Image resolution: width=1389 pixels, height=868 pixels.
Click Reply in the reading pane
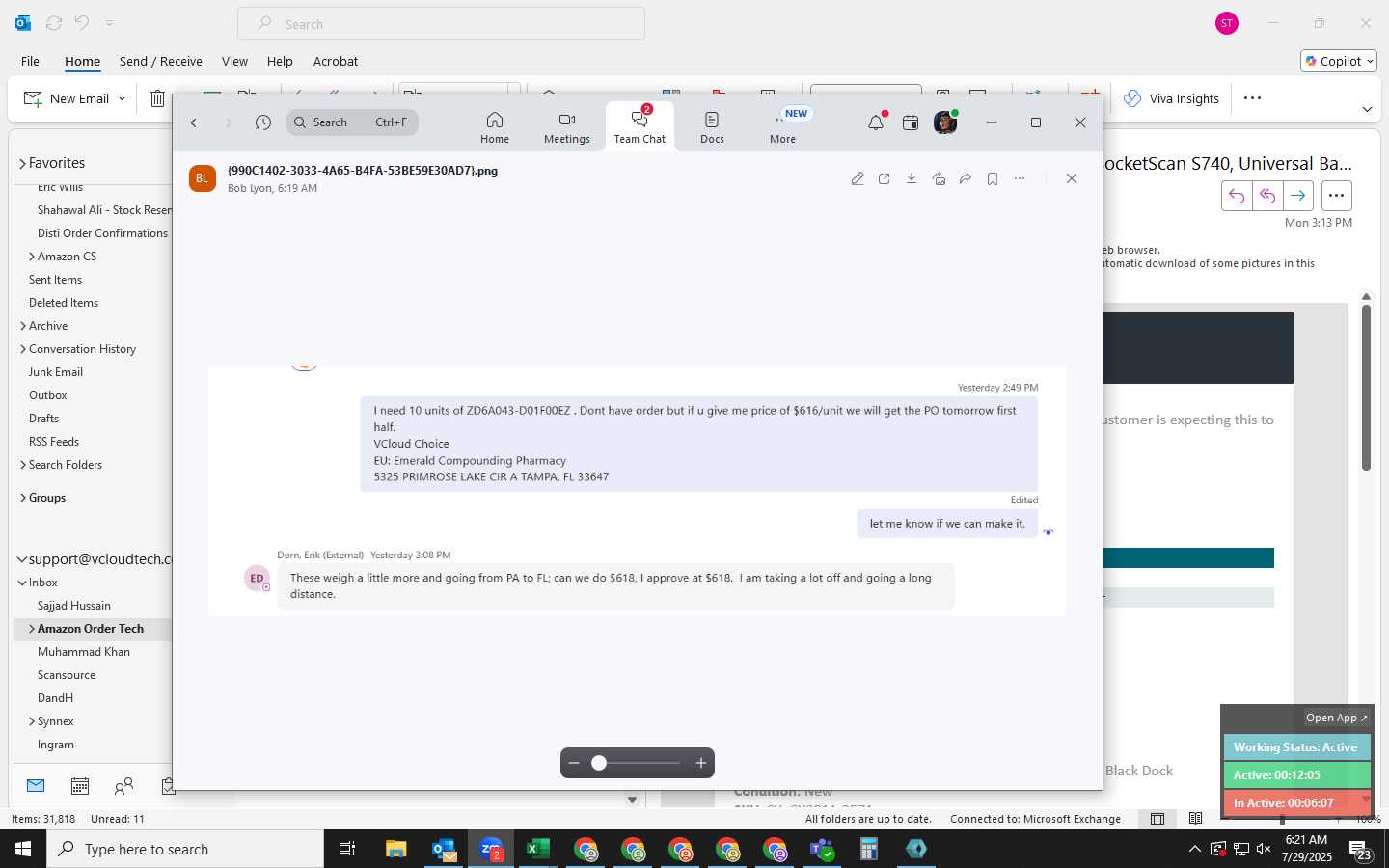coord(1237,196)
